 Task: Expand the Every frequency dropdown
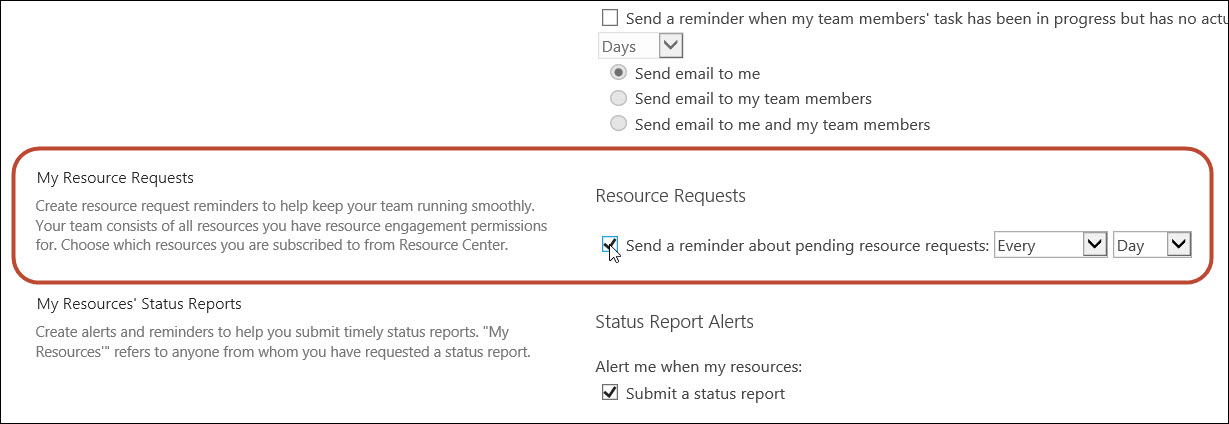(x=1050, y=245)
